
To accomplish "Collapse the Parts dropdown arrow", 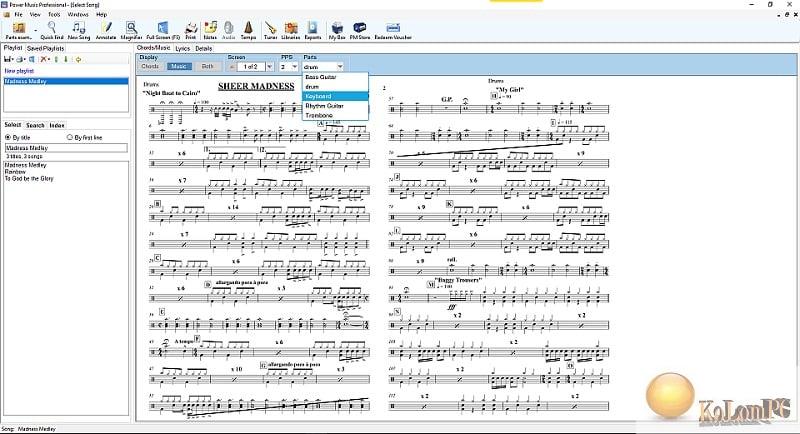I will point(340,67).
